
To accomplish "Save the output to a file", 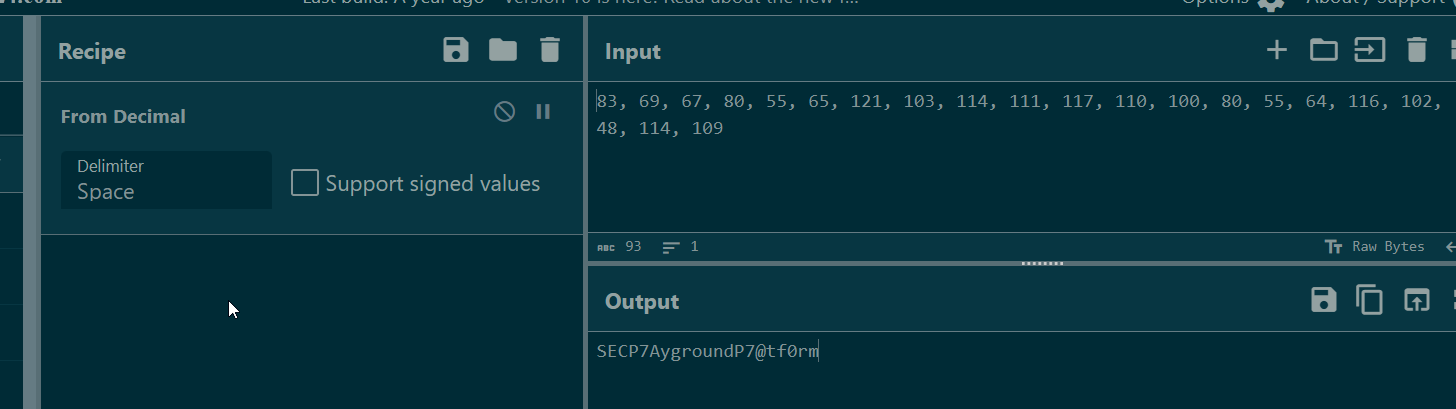I will pos(1324,299).
